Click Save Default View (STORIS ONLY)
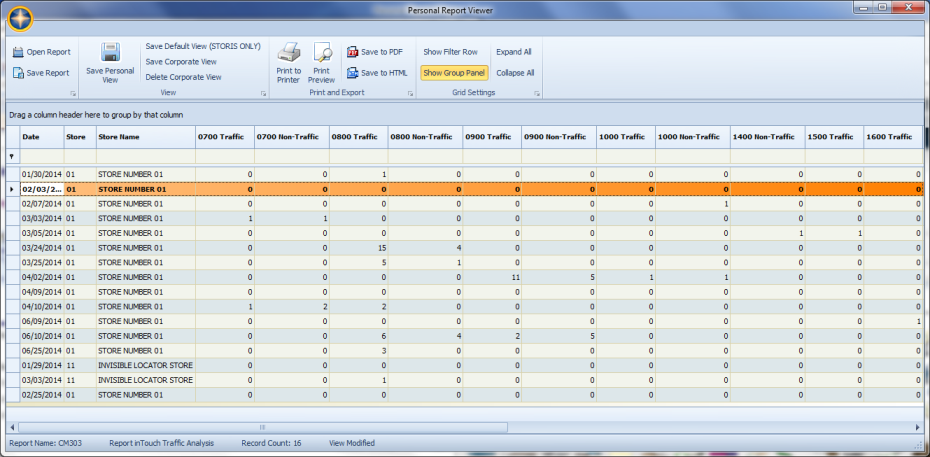930x457 pixels. click(203, 46)
